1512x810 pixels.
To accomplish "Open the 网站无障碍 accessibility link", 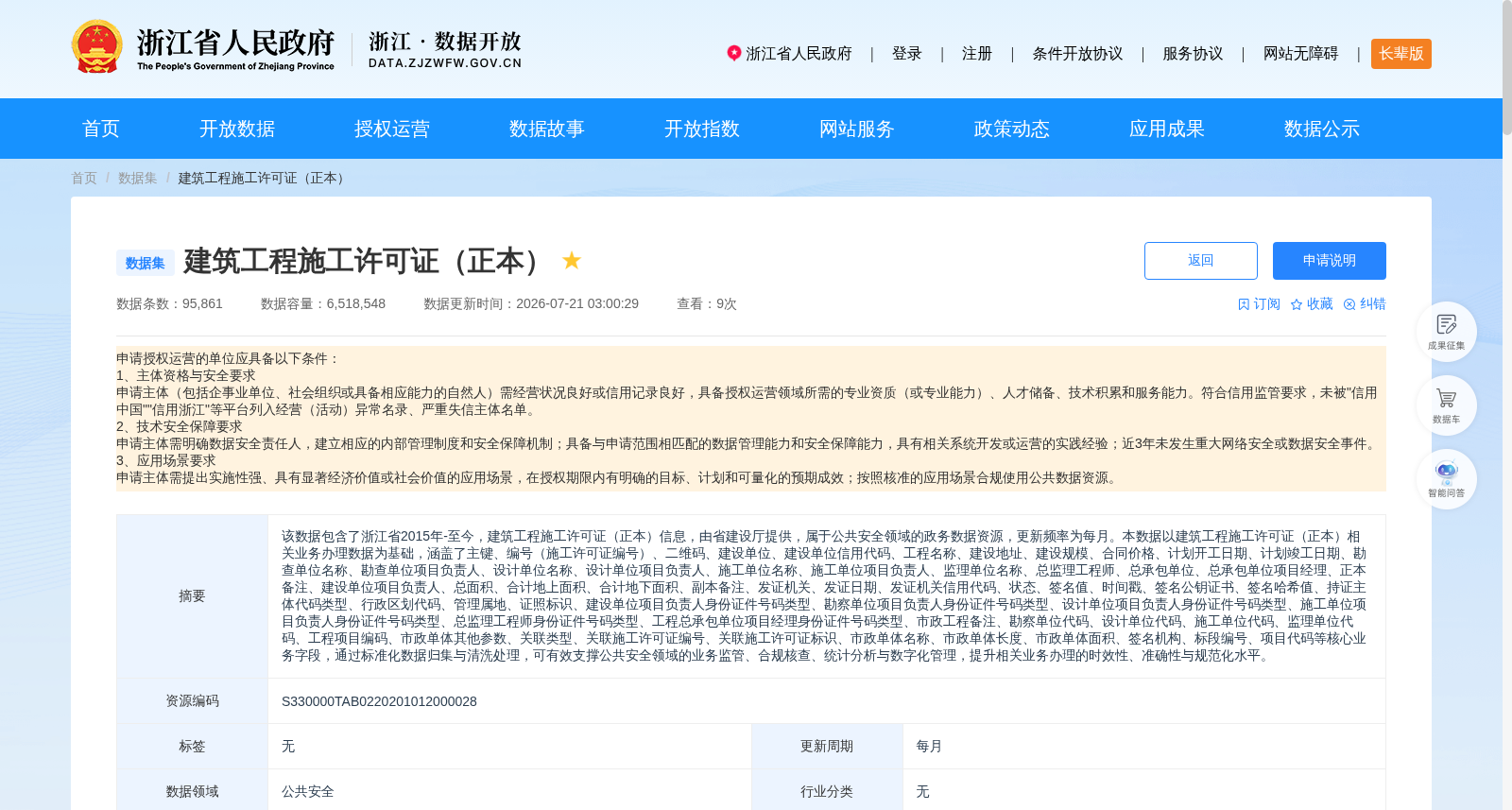I will (x=1300, y=54).
